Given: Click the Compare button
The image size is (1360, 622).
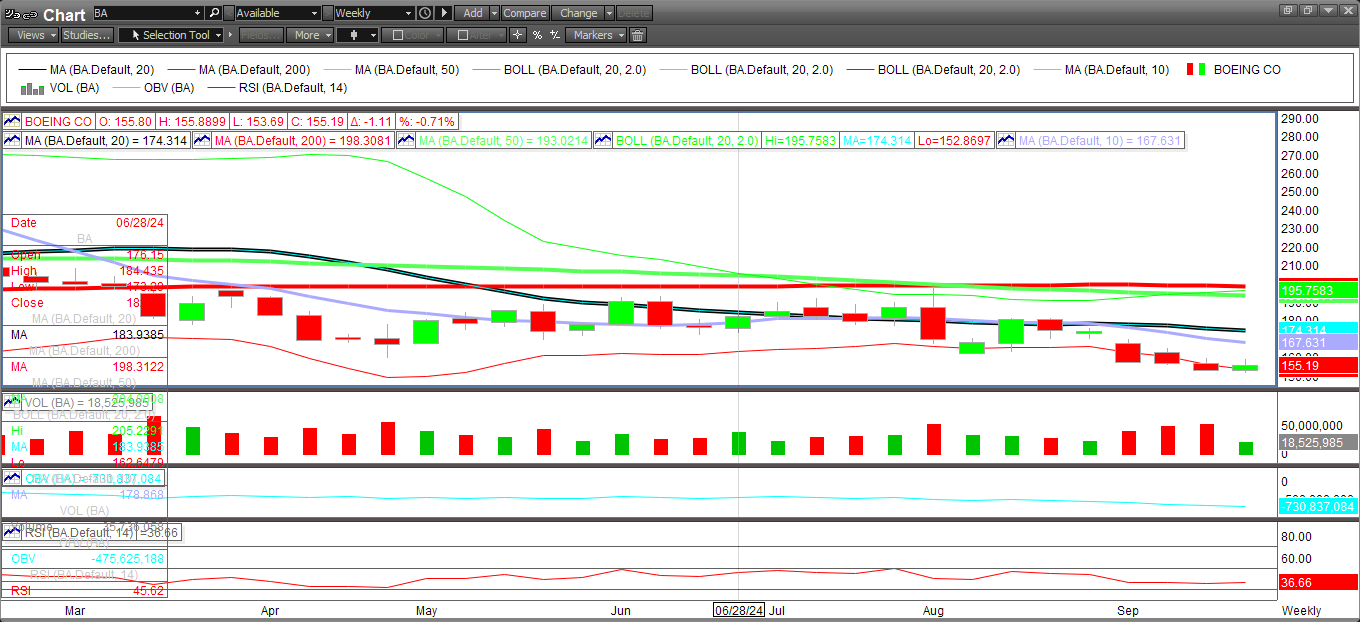Looking at the screenshot, I should 524,13.
